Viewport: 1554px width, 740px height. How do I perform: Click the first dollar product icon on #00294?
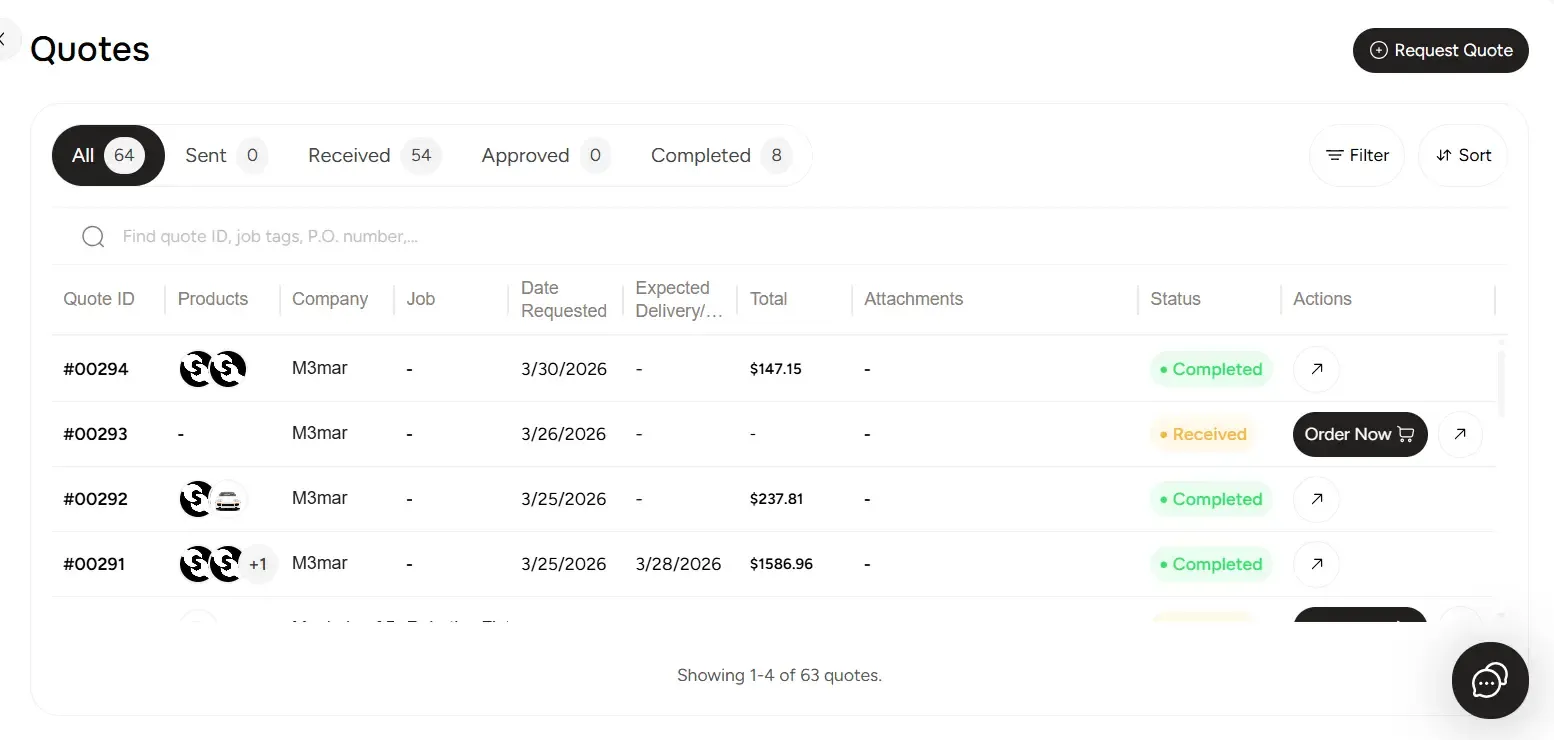[196, 368]
